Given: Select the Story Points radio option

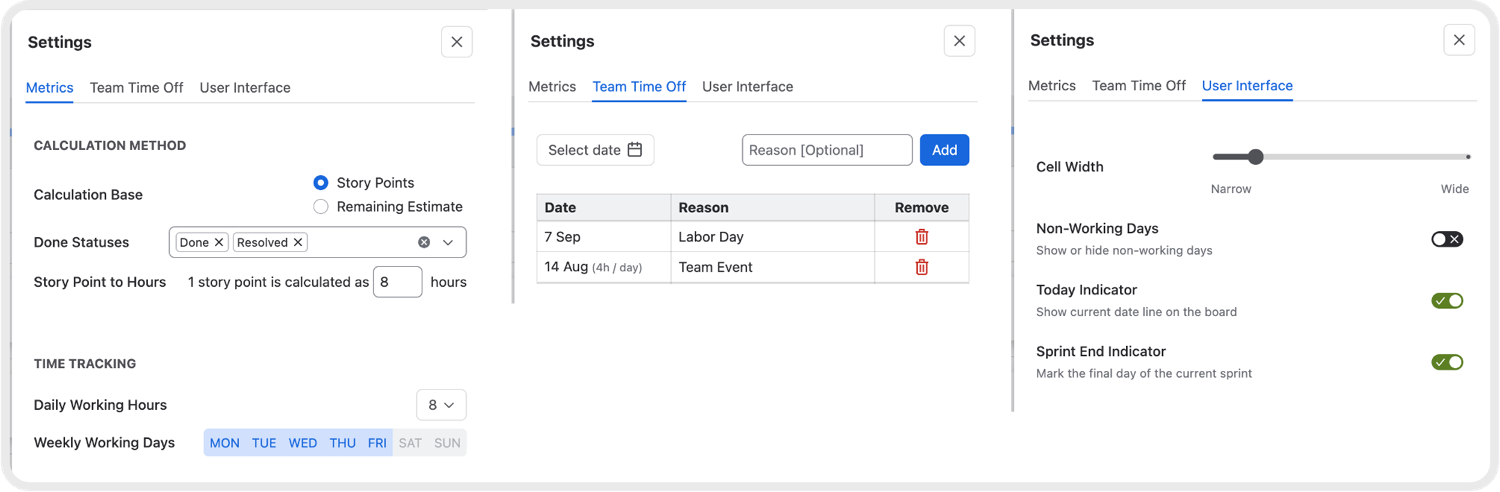Looking at the screenshot, I should click(321, 183).
